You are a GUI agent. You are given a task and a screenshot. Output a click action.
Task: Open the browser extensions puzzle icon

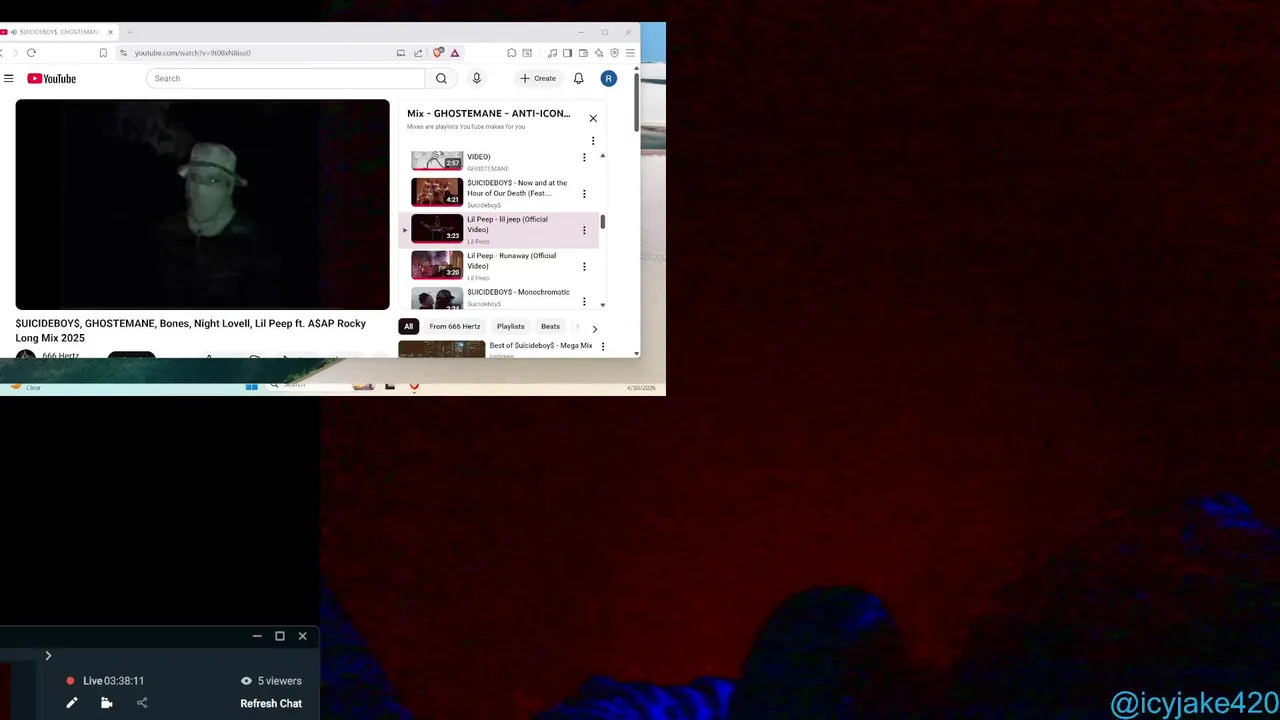pyautogui.click(x=512, y=53)
